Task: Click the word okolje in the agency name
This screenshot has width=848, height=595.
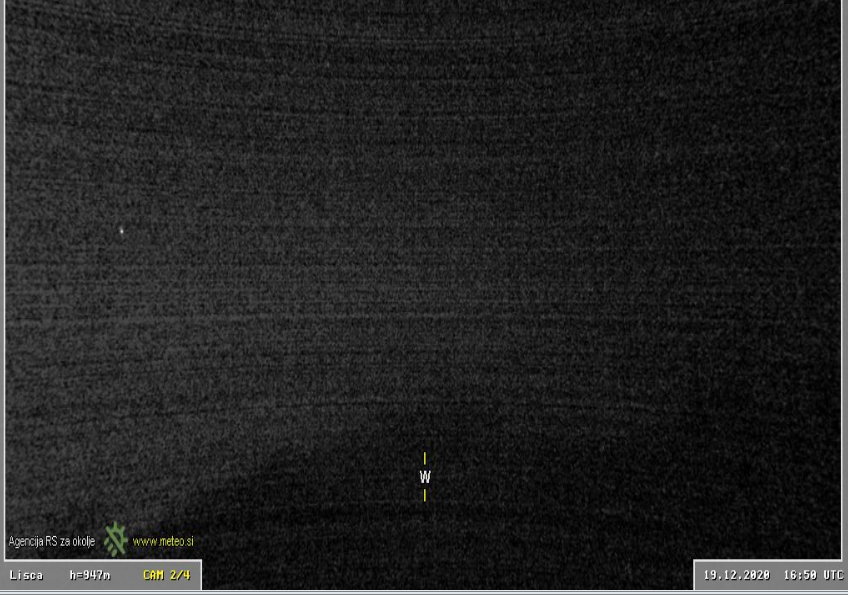Action: coord(82,541)
